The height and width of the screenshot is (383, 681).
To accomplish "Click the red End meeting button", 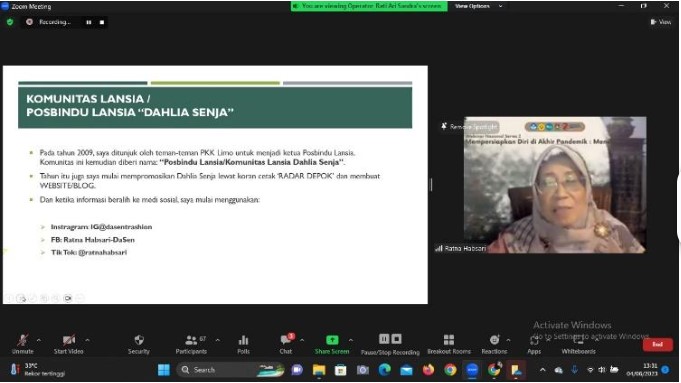I will (x=658, y=344).
